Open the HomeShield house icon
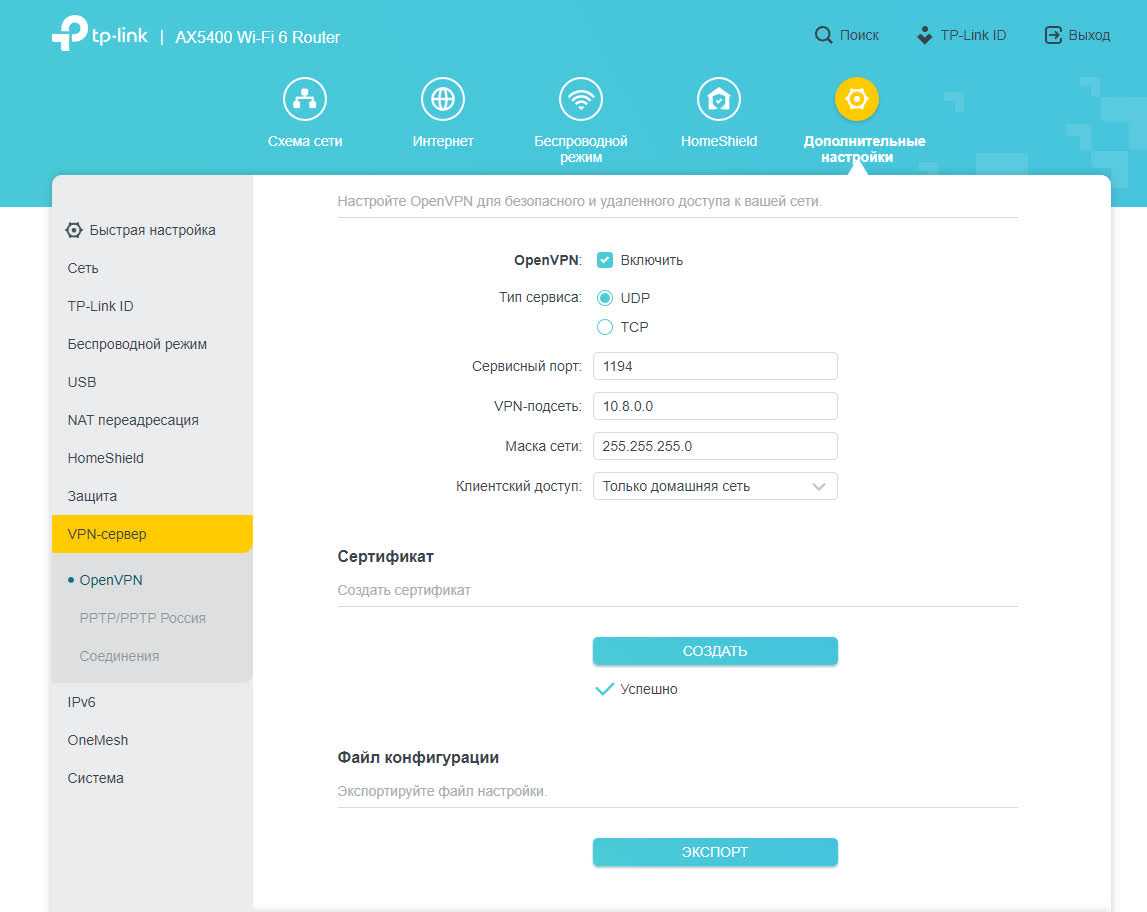 (x=719, y=99)
